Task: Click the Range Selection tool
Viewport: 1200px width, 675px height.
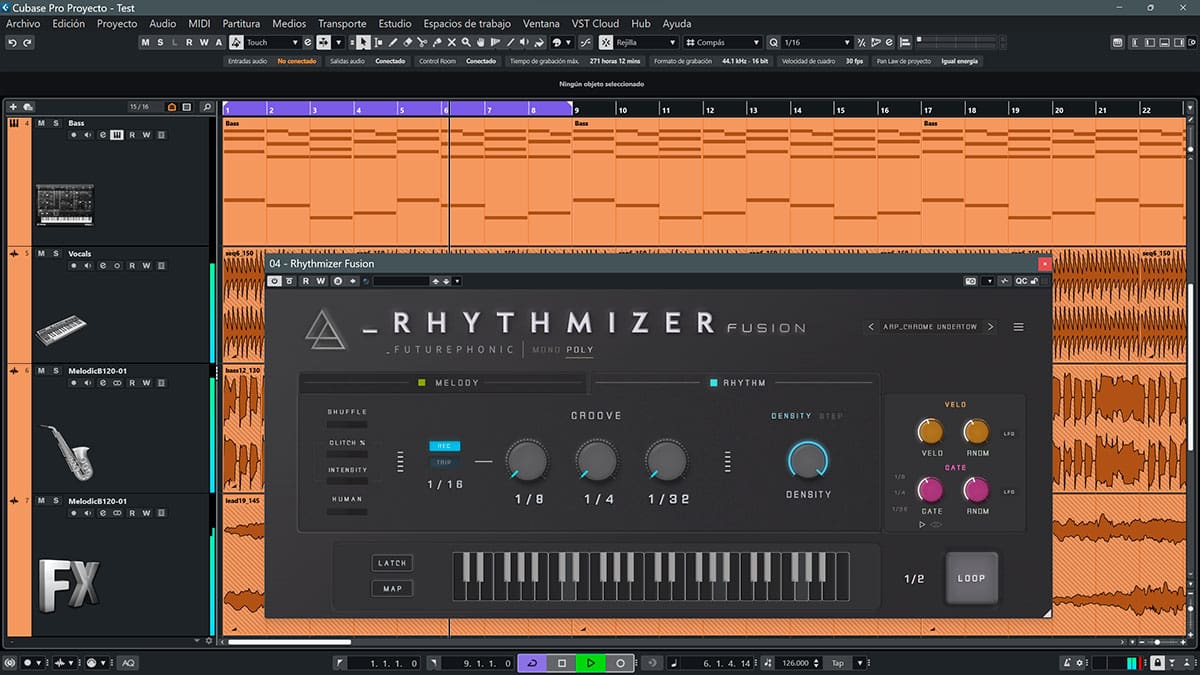Action: (379, 42)
